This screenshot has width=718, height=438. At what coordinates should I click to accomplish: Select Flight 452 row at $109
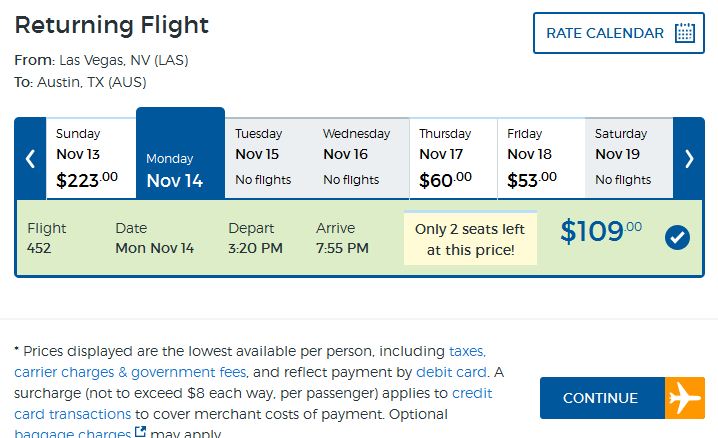point(359,238)
